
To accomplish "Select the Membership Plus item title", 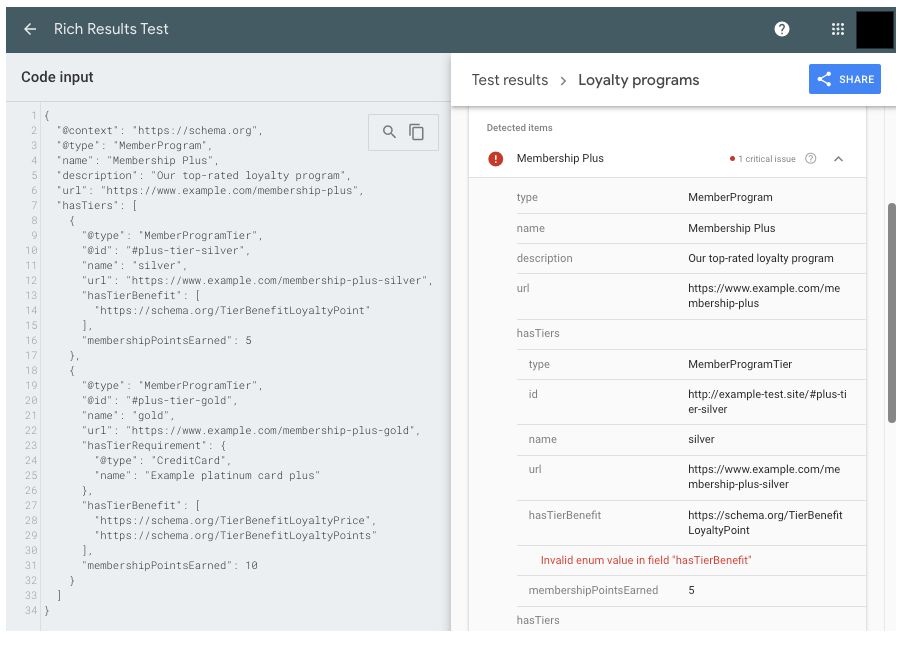I will pyautogui.click(x=560, y=158).
